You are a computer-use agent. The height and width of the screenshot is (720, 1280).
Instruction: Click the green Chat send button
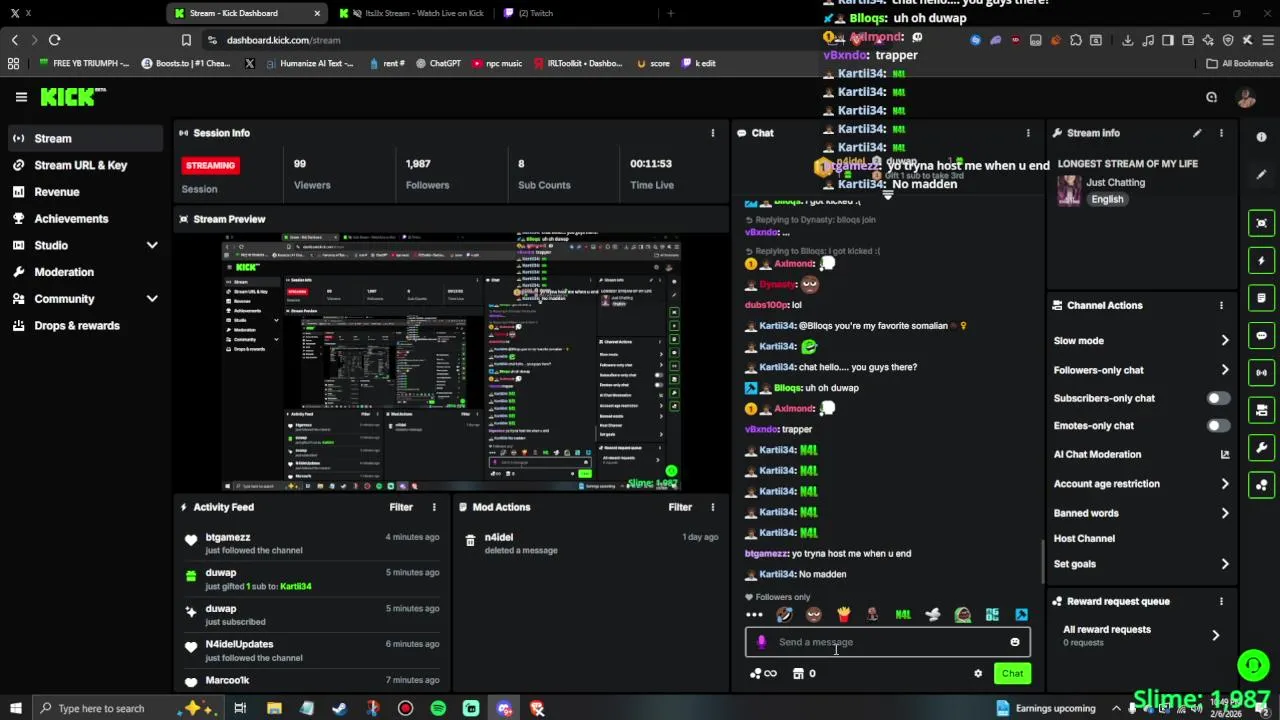(1012, 674)
